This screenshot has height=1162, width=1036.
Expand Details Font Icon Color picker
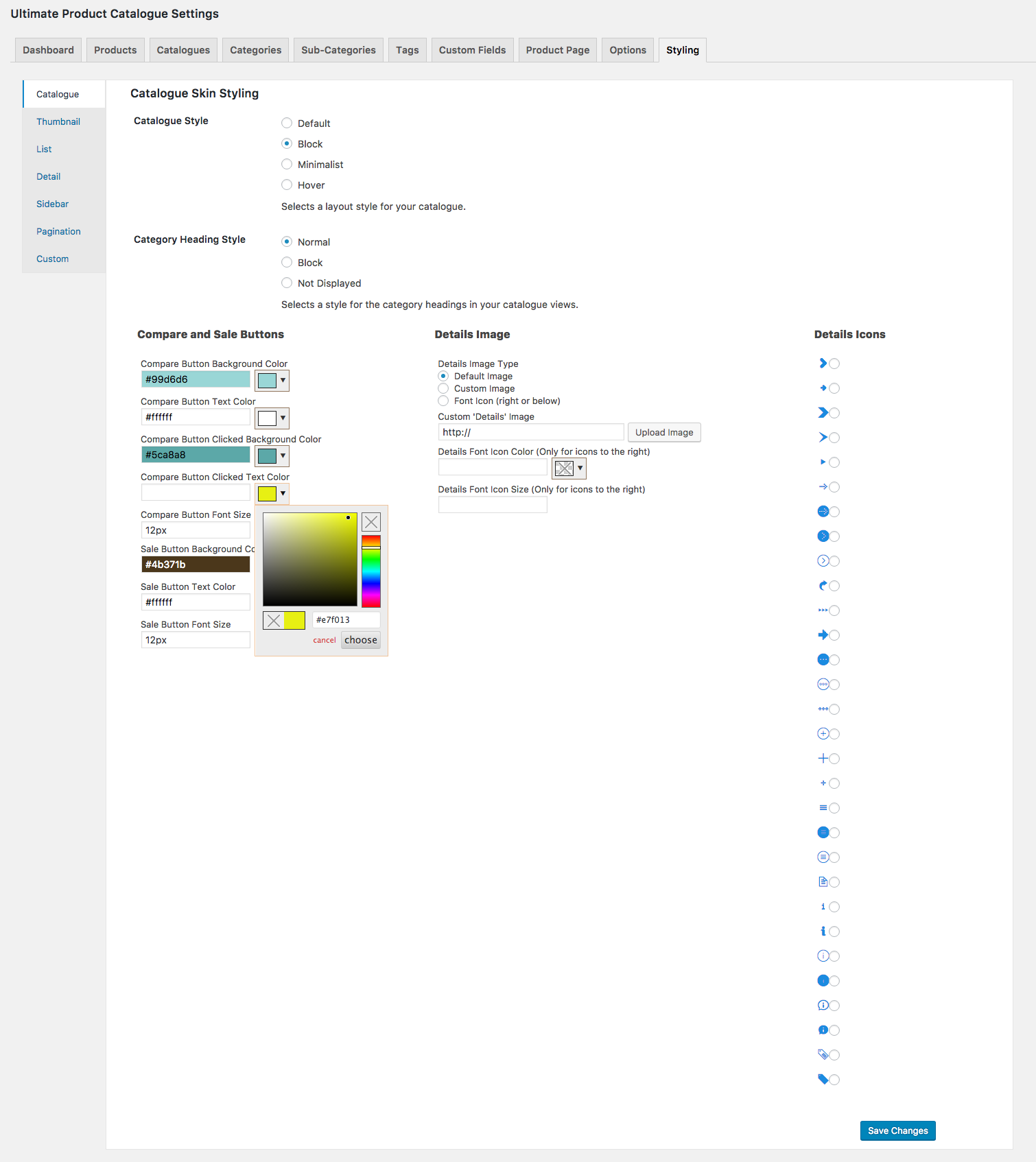(569, 469)
